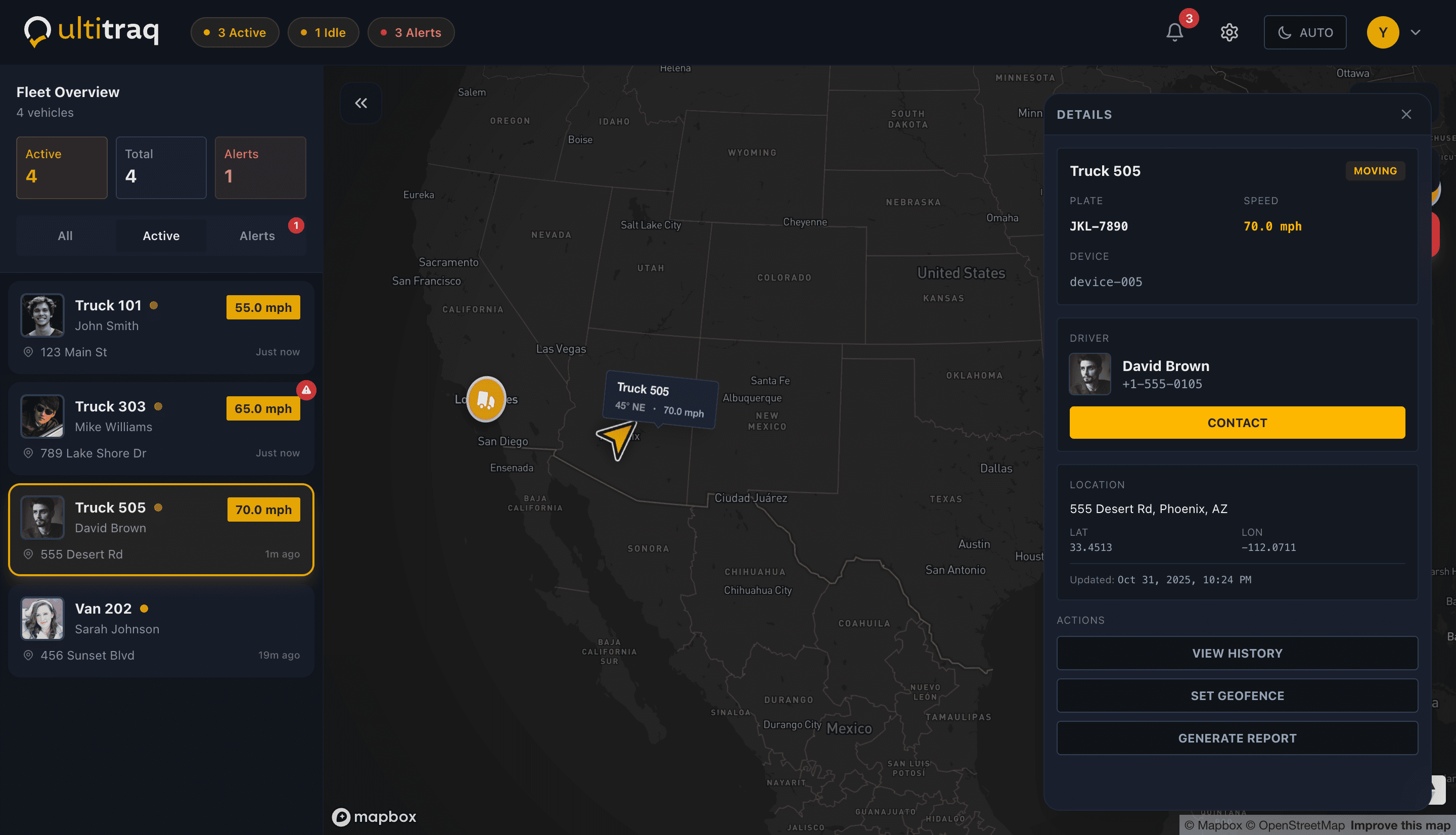
Task: Select the Van 202 vehicle card
Action: [x=161, y=631]
